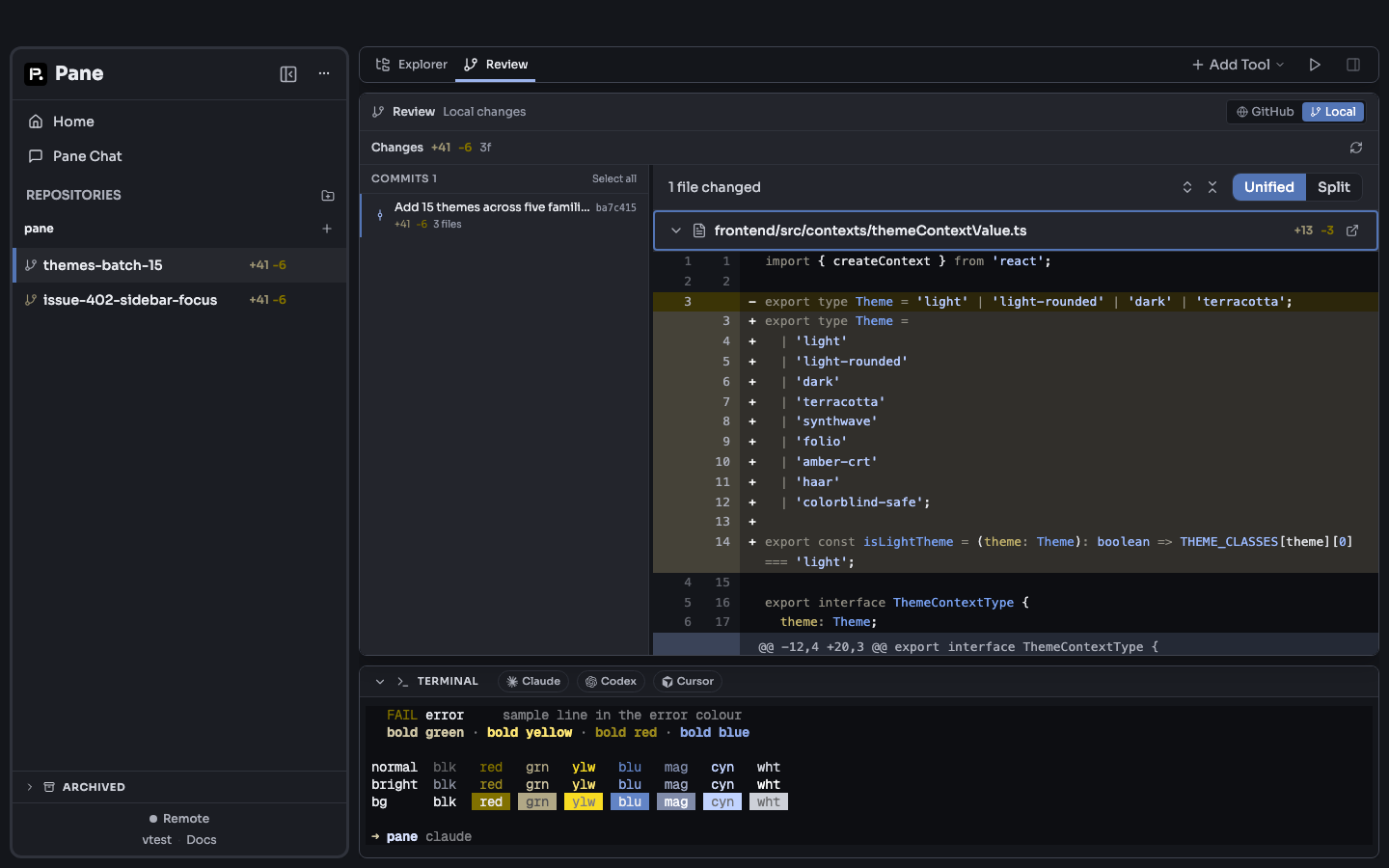Image resolution: width=1389 pixels, height=868 pixels.
Task: Click added line 12 'colorblind-safe'
Action: pos(1016,502)
